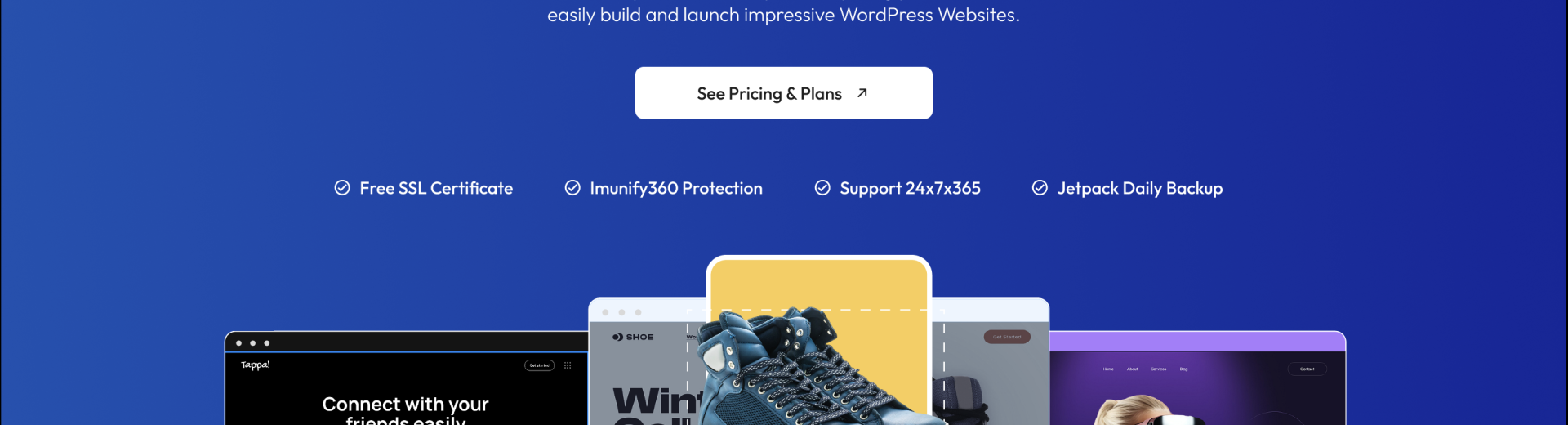Select Home in the purple mockup nav
Viewport: 1568px width, 425px height.
pos(1108,369)
